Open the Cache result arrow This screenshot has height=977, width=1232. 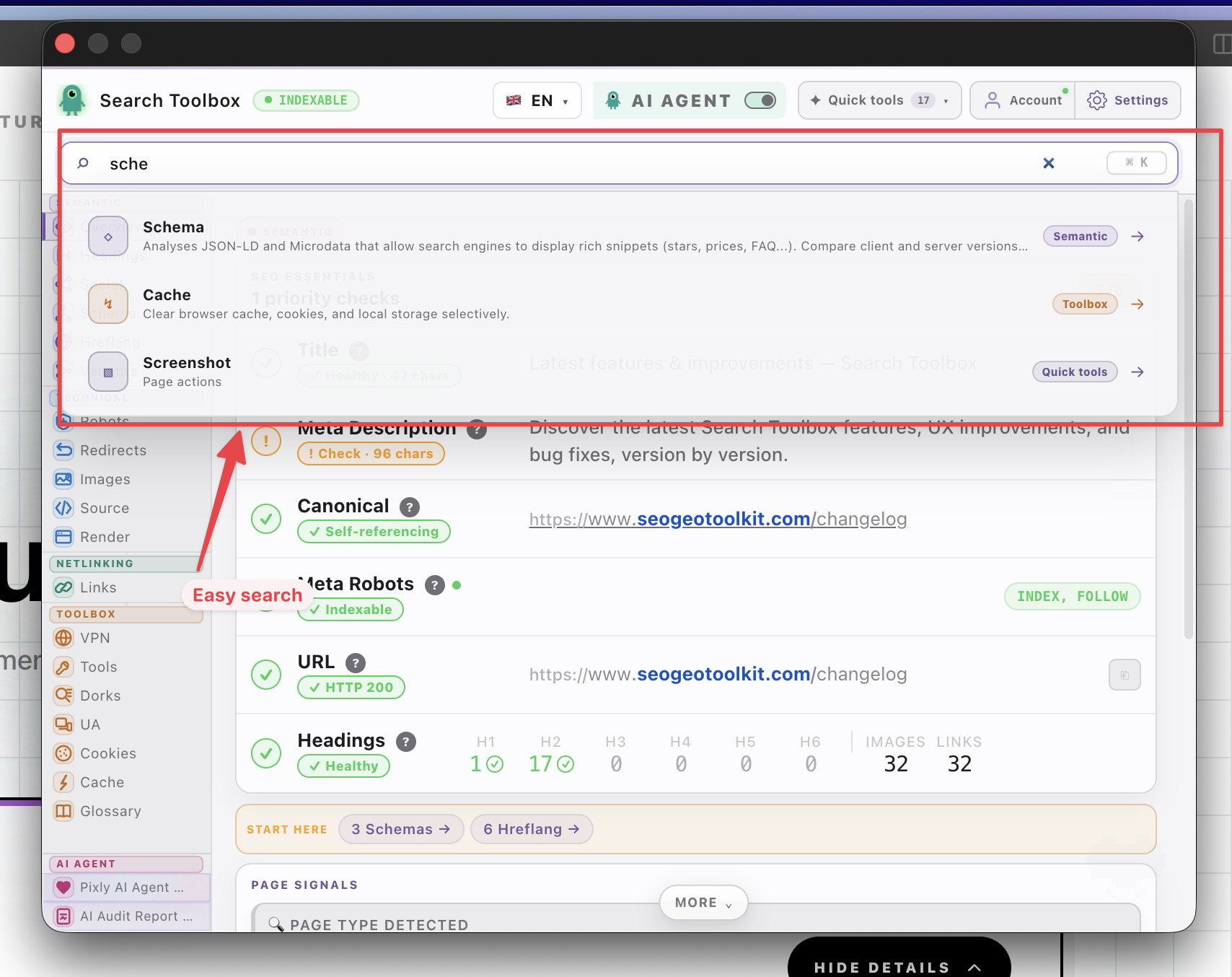click(x=1138, y=304)
